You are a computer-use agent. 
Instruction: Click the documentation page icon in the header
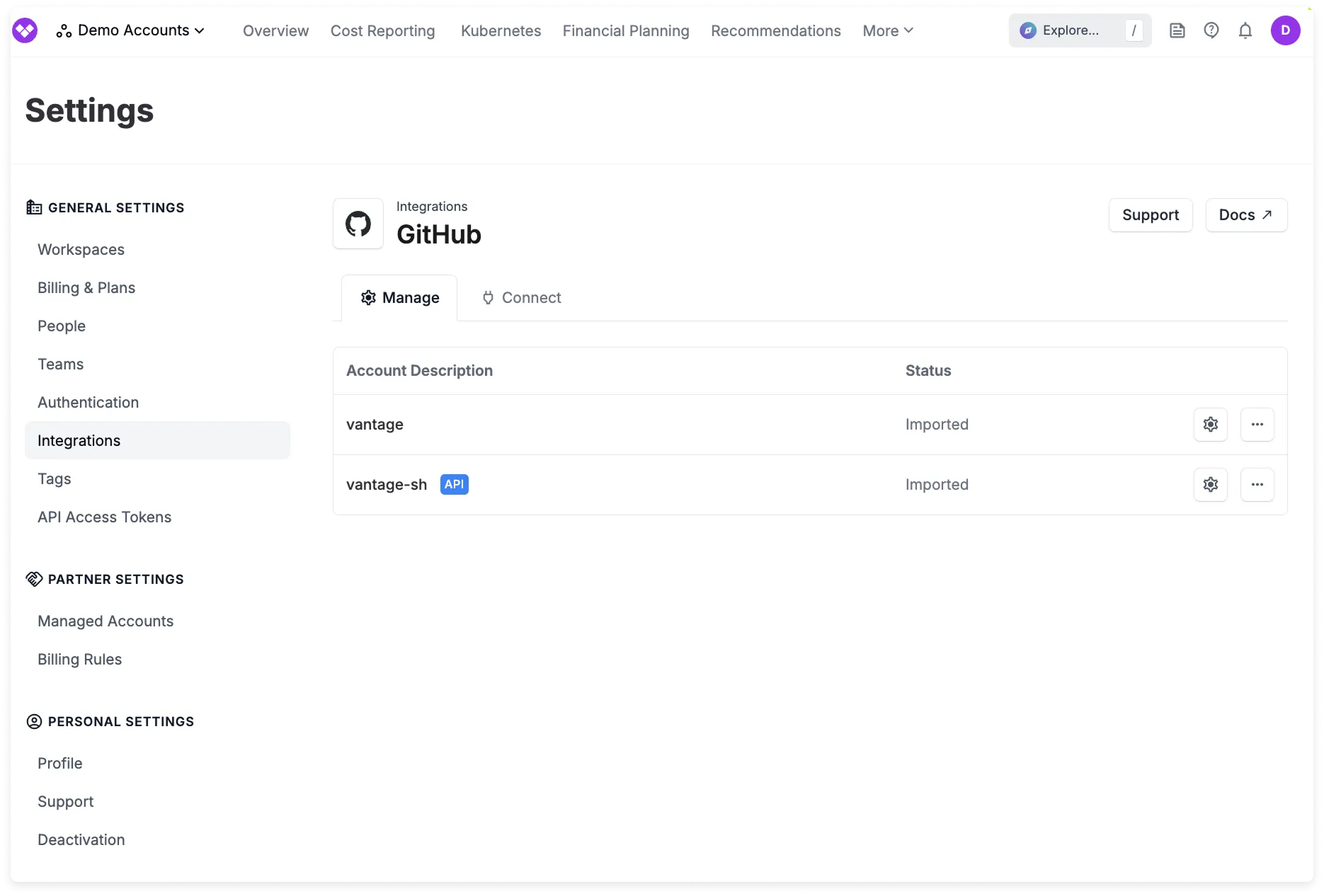1177,30
